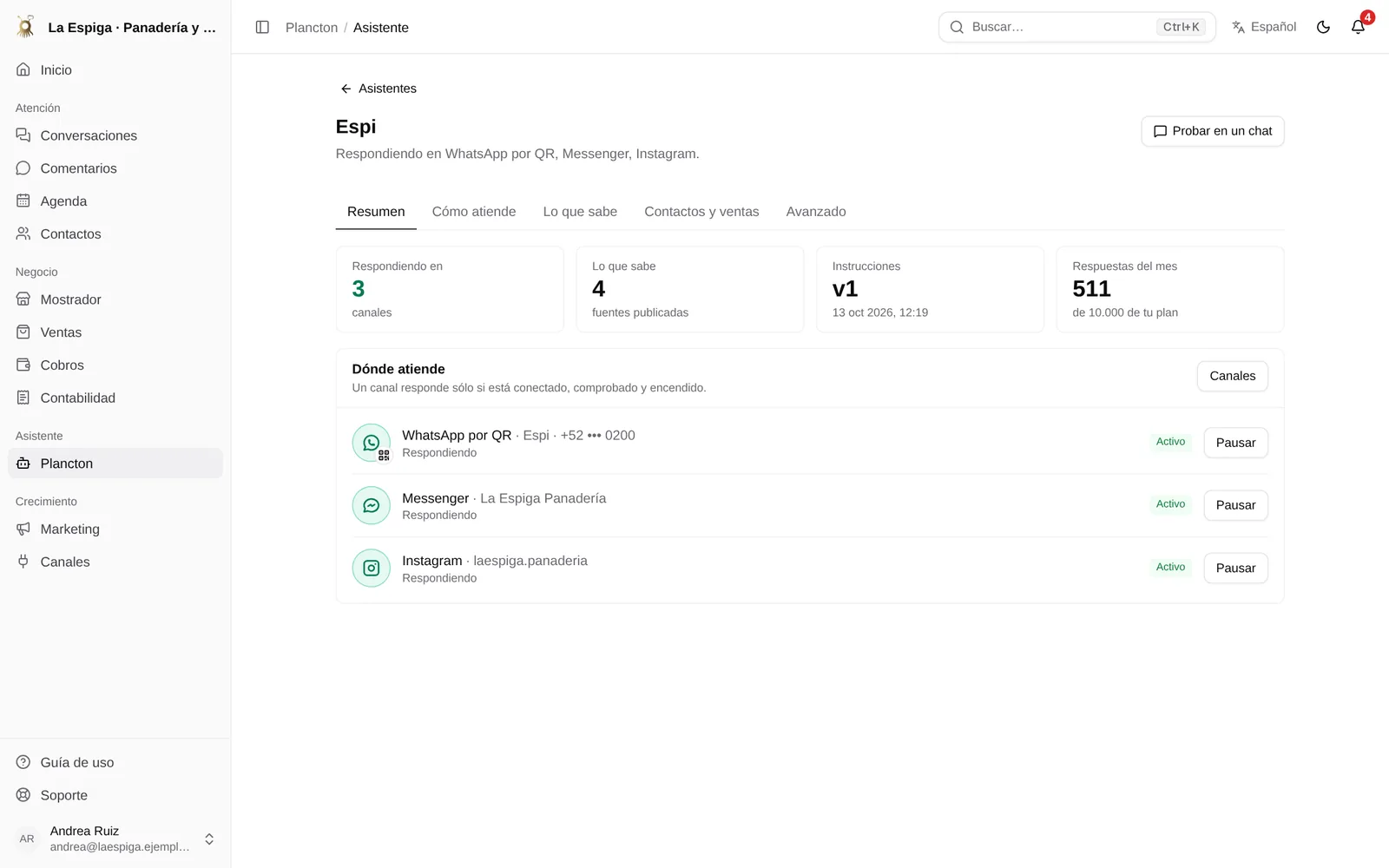Click the Messenger channel icon

[x=372, y=505]
